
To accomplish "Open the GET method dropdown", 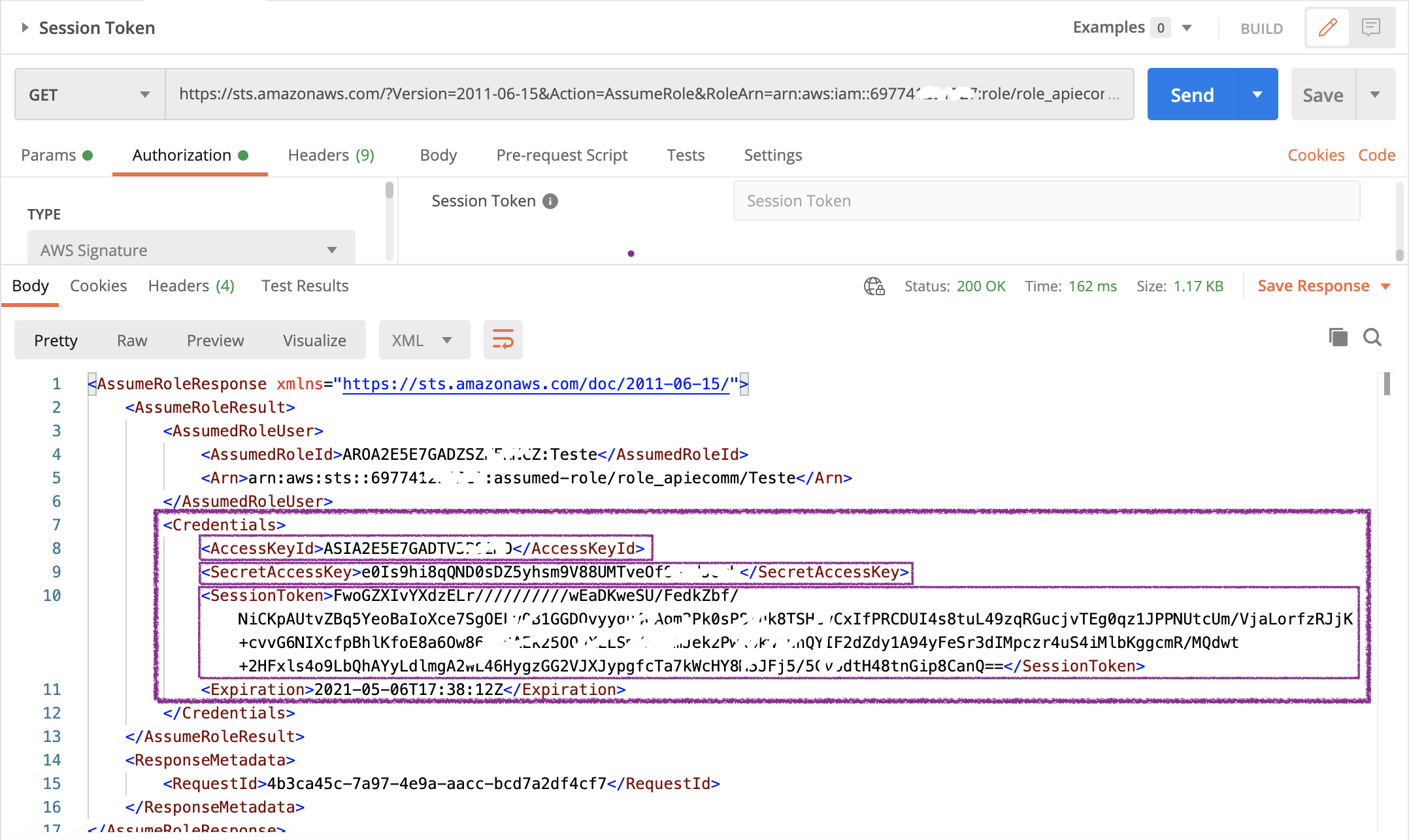I will pyautogui.click(x=90, y=94).
